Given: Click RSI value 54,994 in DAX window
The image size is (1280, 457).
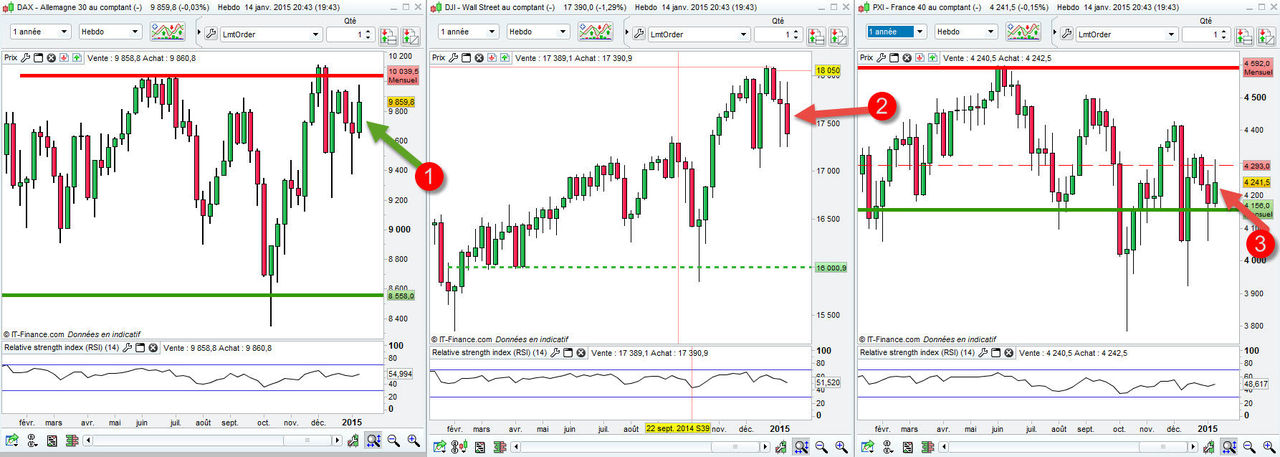Looking at the screenshot, I should point(400,373).
